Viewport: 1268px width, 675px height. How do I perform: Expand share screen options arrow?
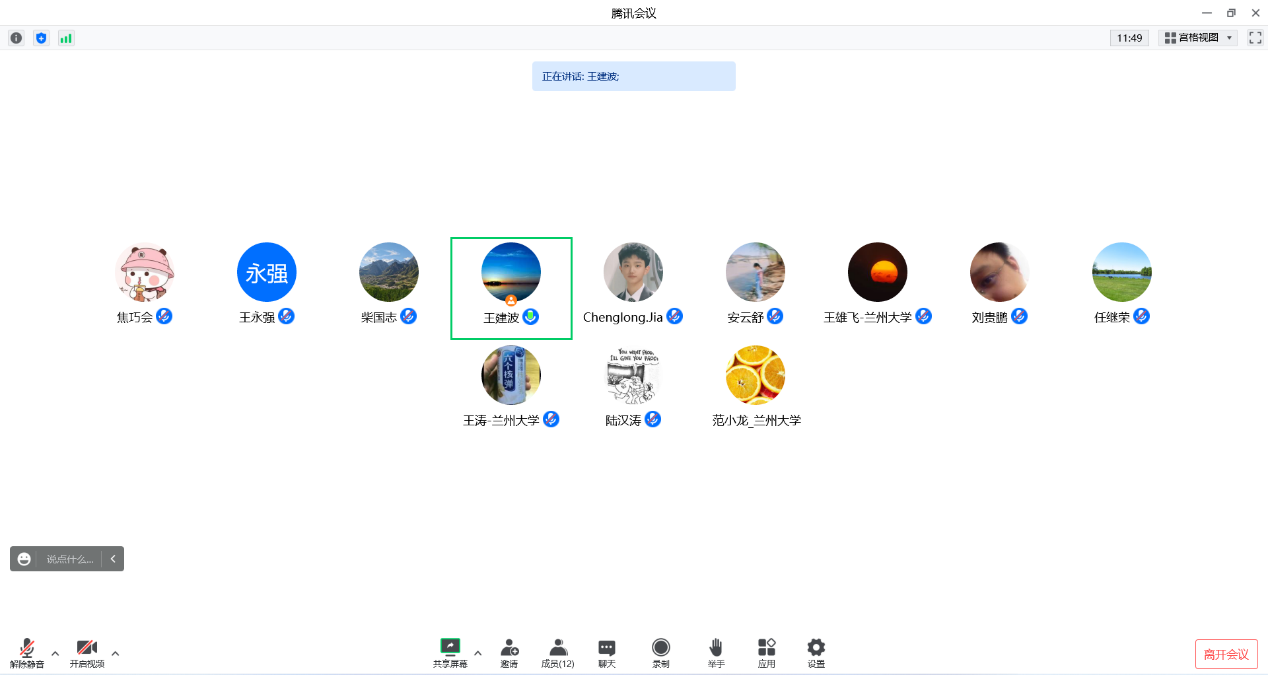478,654
